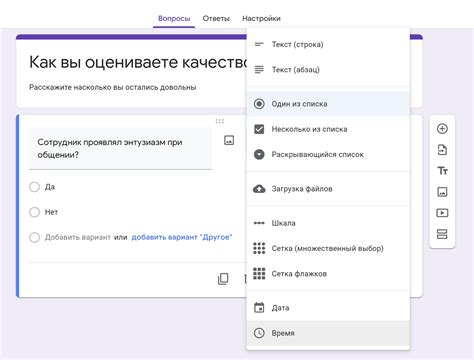474x360 pixels.
Task: Choose Сетка (множественный выбор) type
Action: pos(328,248)
